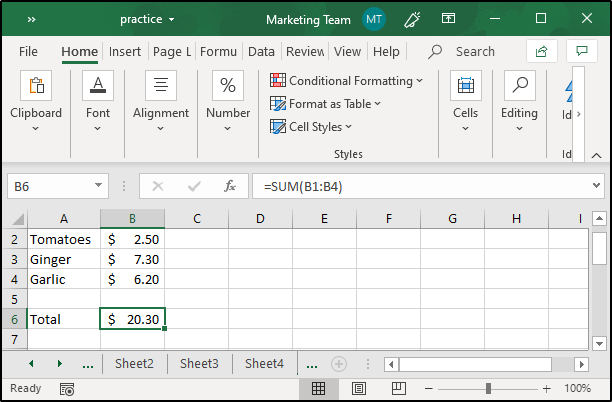Viewport: 612px width, 402px height.
Task: Select the Help ribbon tab
Action: (x=386, y=52)
